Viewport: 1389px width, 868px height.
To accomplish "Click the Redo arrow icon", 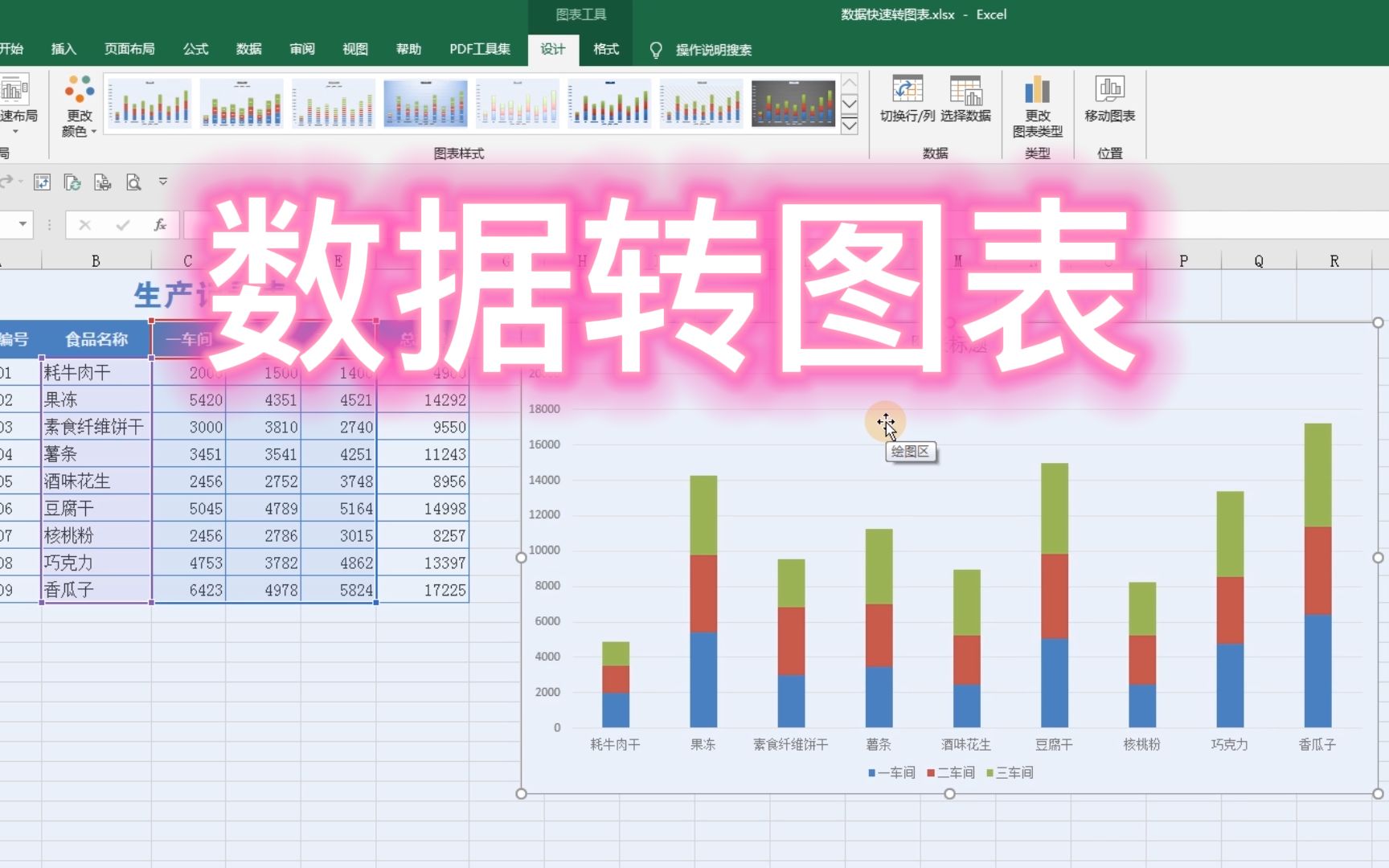I will (6, 182).
